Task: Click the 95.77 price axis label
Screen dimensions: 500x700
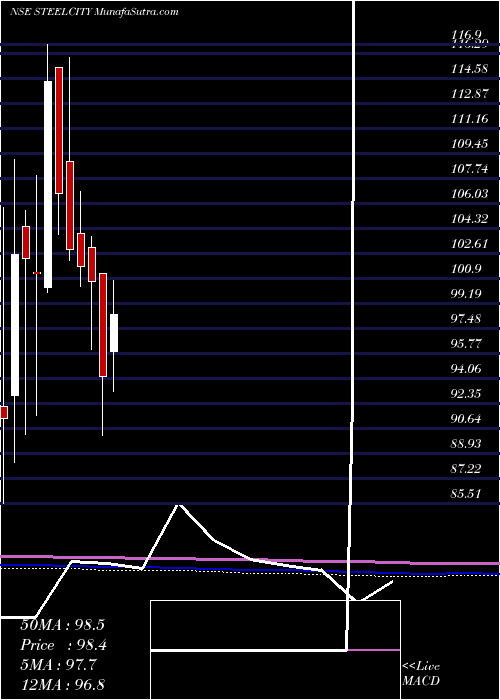Action: [x=467, y=344]
